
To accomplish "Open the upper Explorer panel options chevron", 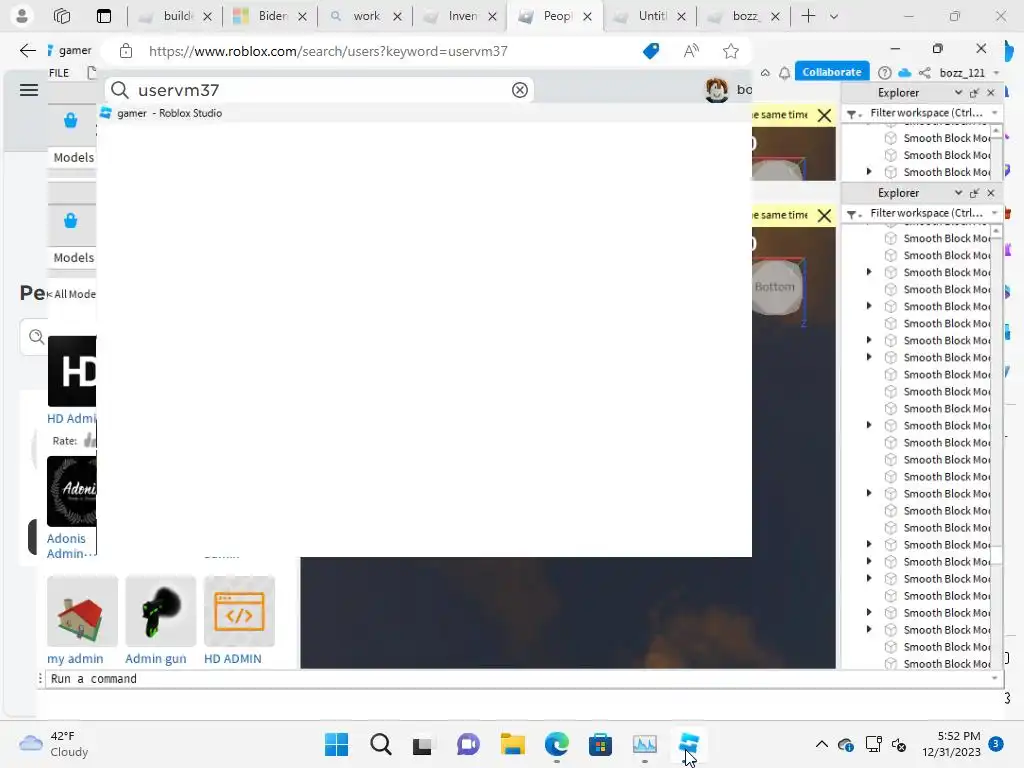I will point(958,93).
